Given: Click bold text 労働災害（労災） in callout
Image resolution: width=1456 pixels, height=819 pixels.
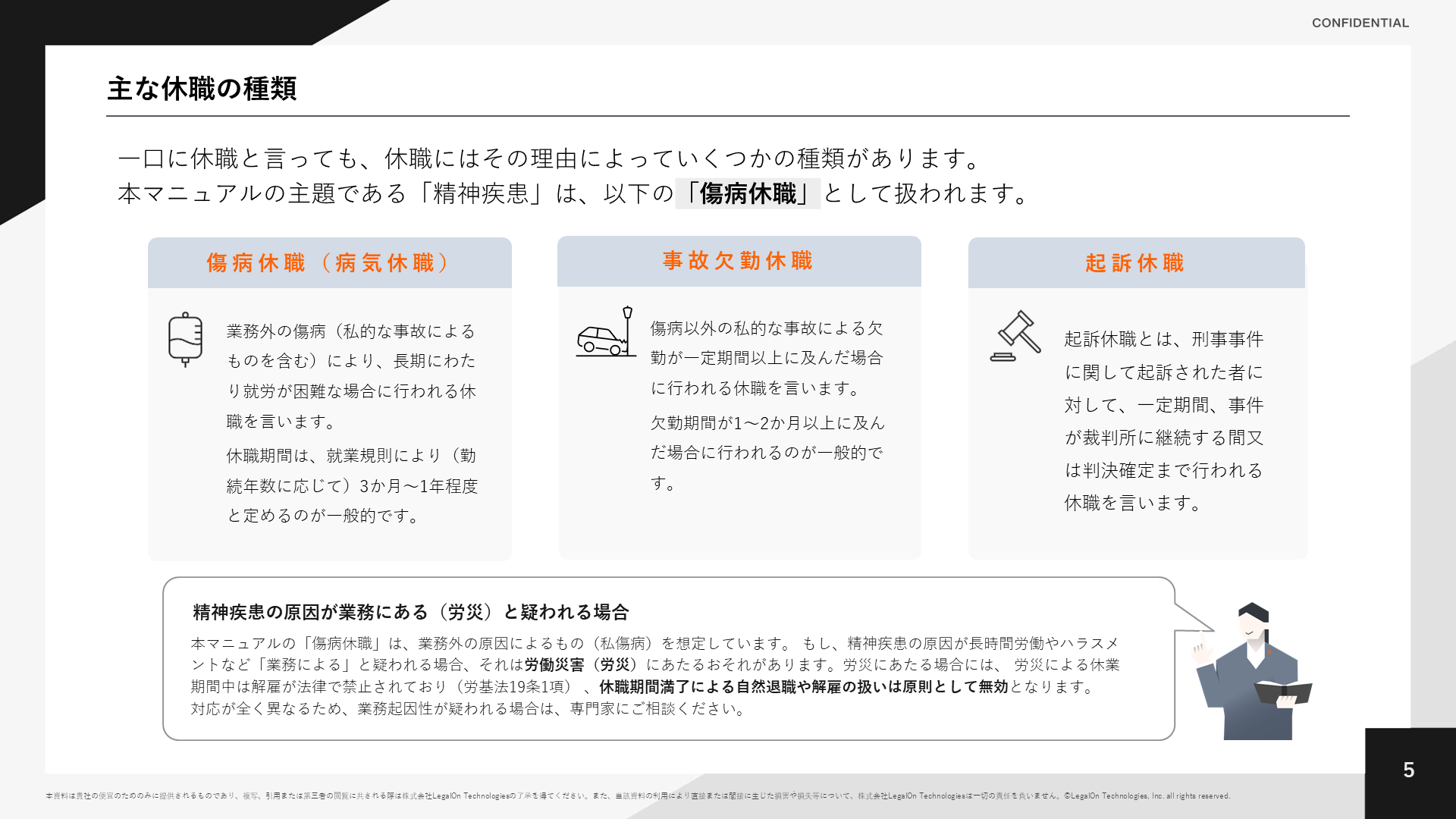Looking at the screenshot, I should pyautogui.click(x=579, y=665).
